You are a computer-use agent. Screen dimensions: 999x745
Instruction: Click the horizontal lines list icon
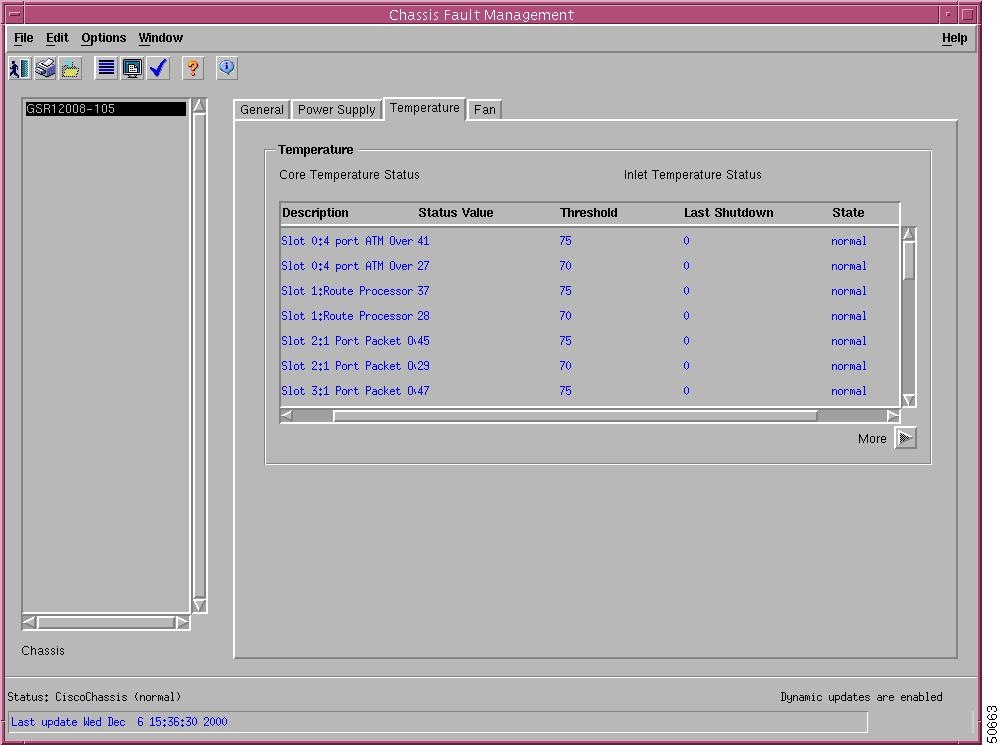(106, 68)
